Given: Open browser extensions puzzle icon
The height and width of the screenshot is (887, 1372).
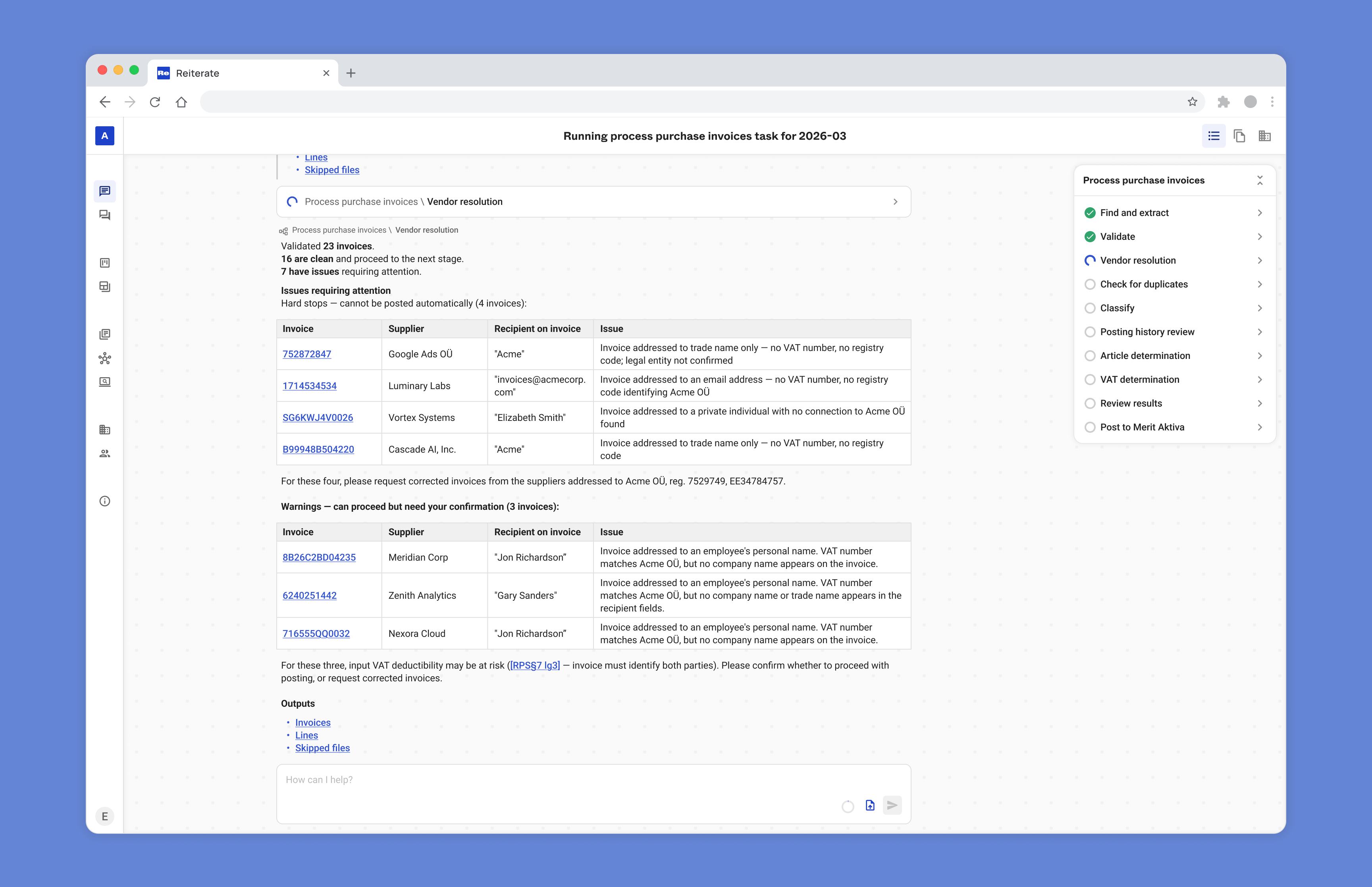Looking at the screenshot, I should pyautogui.click(x=1224, y=102).
